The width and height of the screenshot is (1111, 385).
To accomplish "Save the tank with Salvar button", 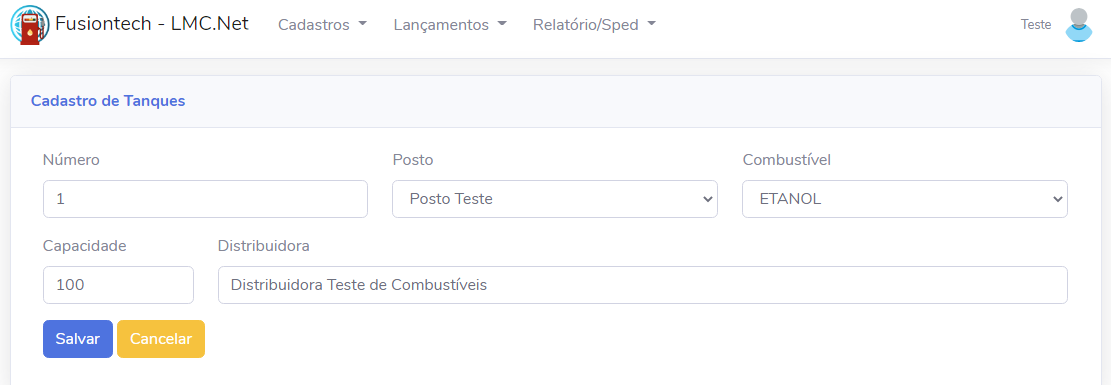I will pos(78,339).
